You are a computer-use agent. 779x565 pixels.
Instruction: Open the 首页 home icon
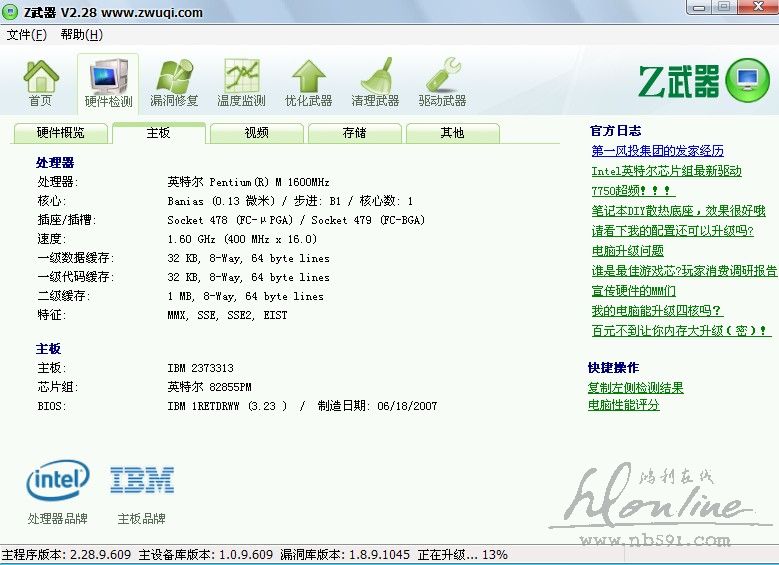[41, 83]
